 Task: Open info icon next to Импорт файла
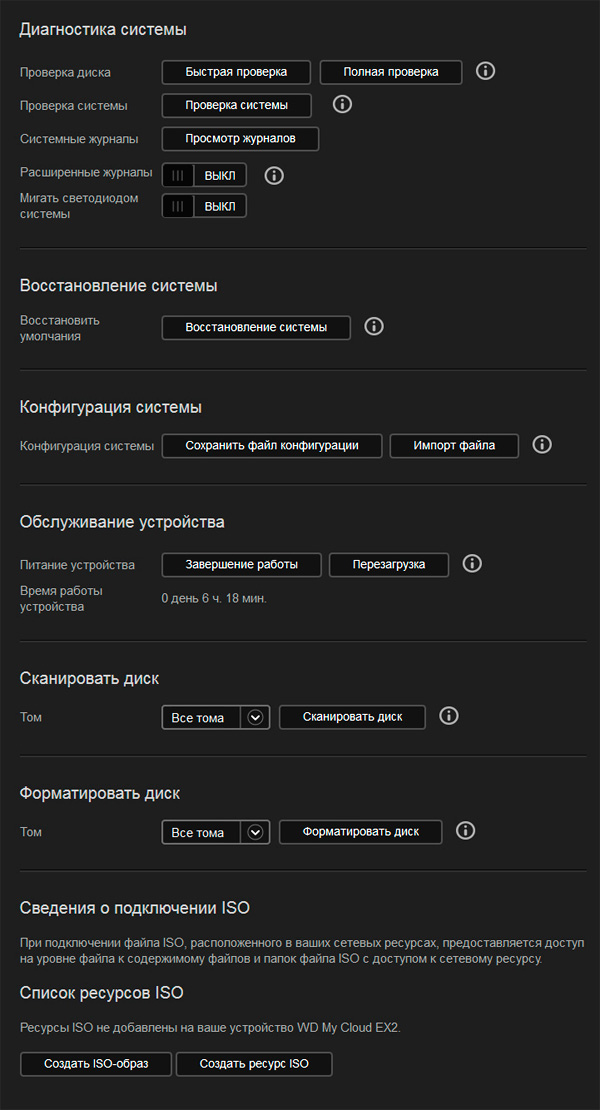point(542,445)
